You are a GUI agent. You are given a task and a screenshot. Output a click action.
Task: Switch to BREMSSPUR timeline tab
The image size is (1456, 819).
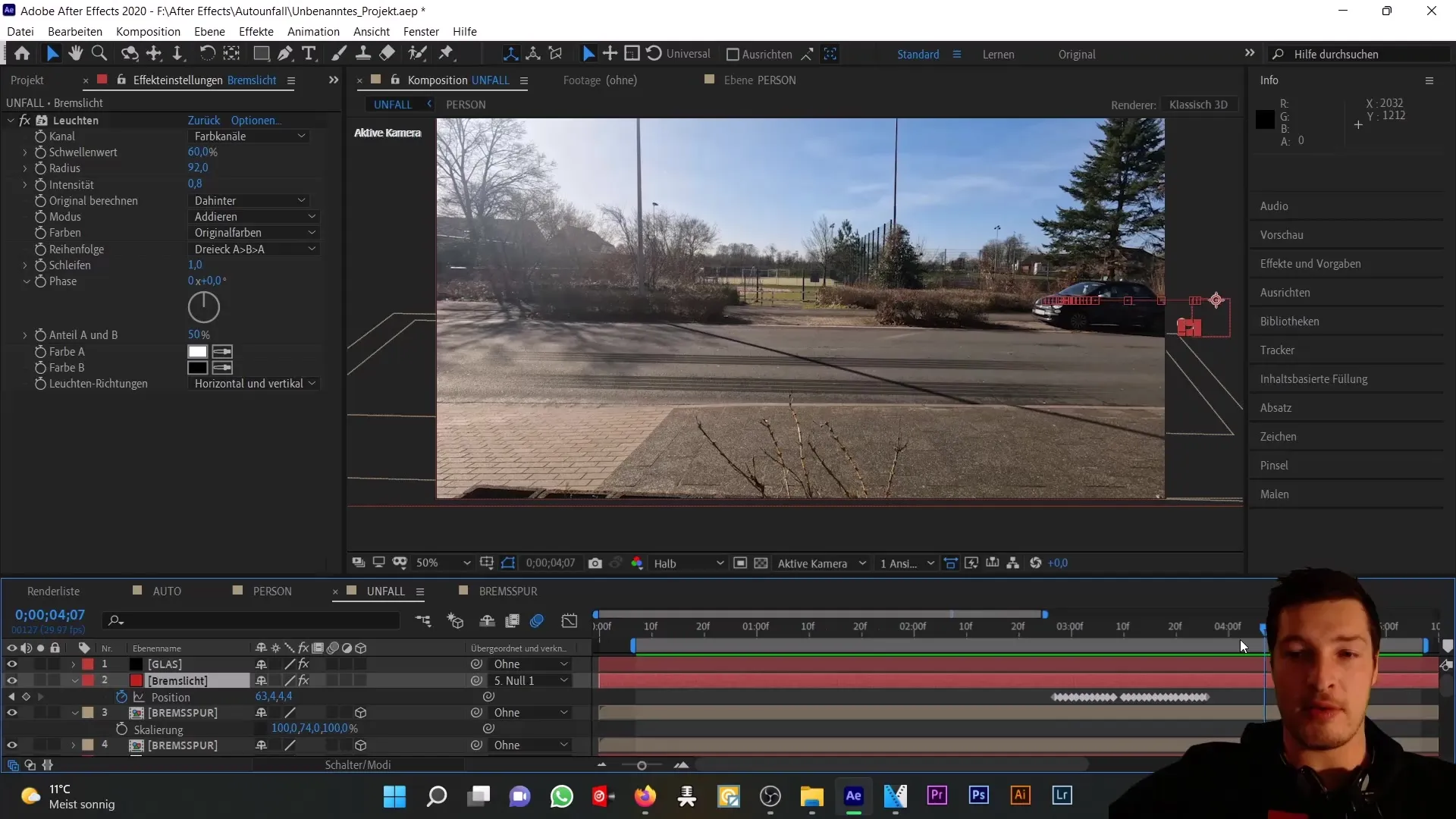pos(508,591)
